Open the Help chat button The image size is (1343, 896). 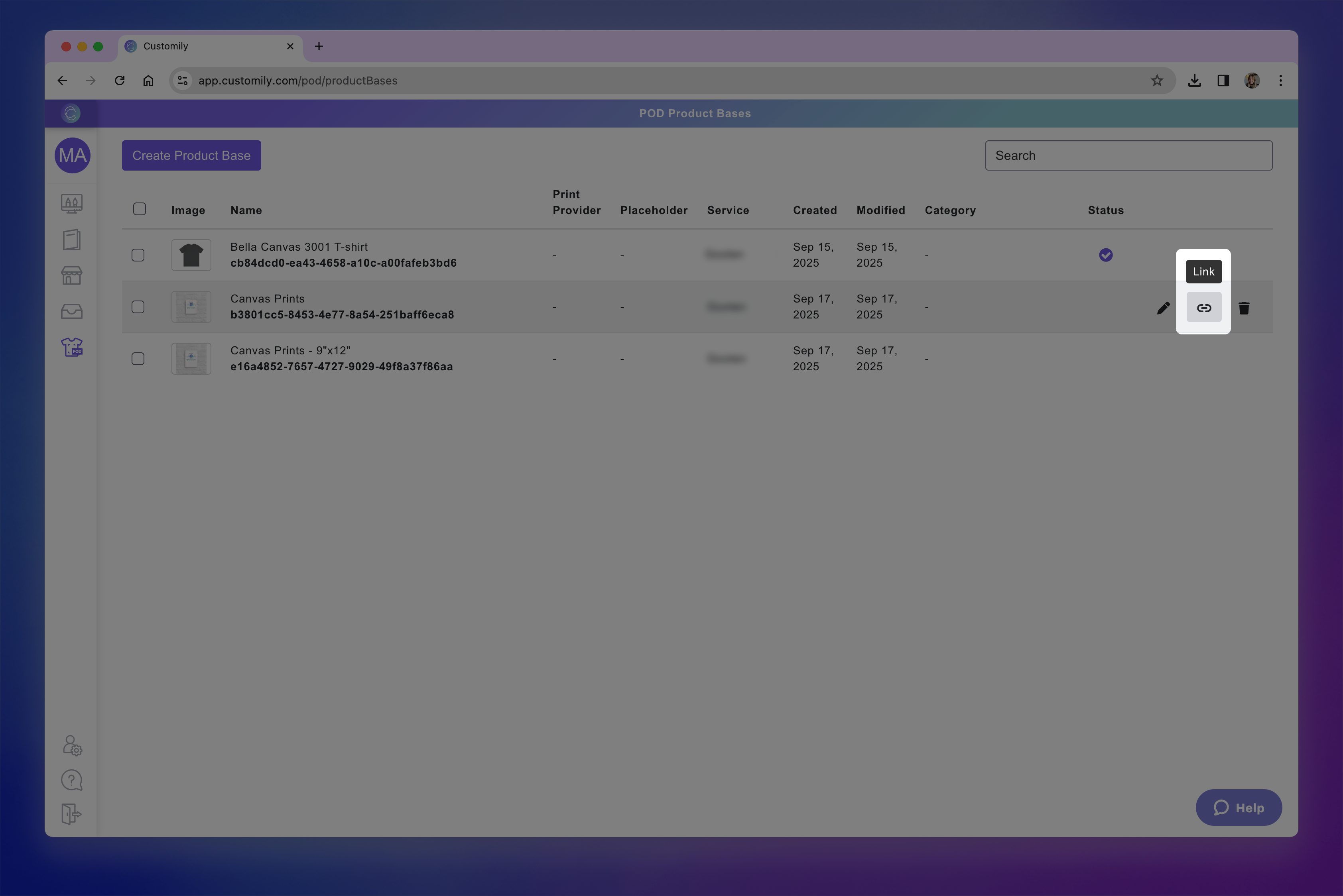(x=1239, y=808)
